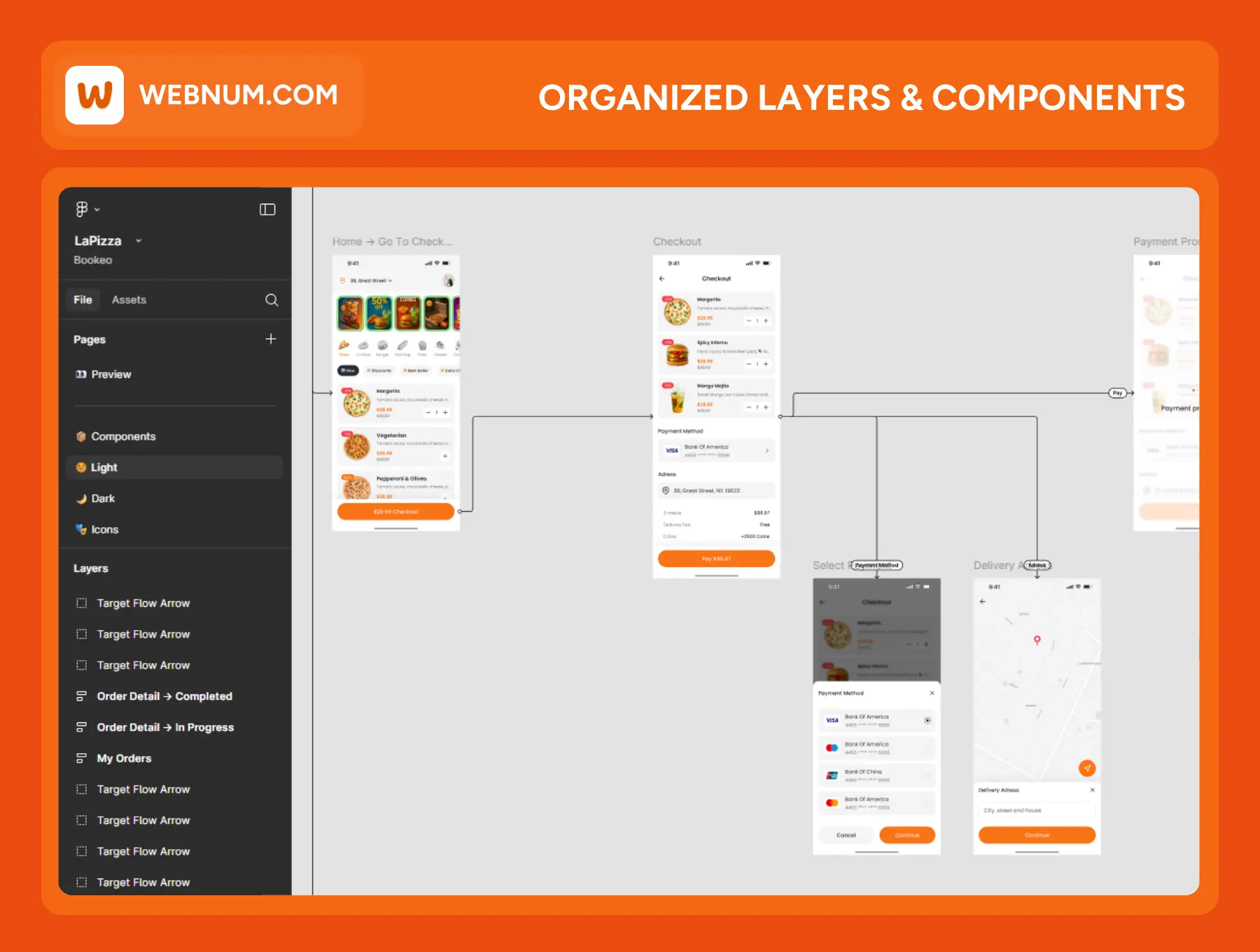Click the frame icon beside My Orders

82,758
